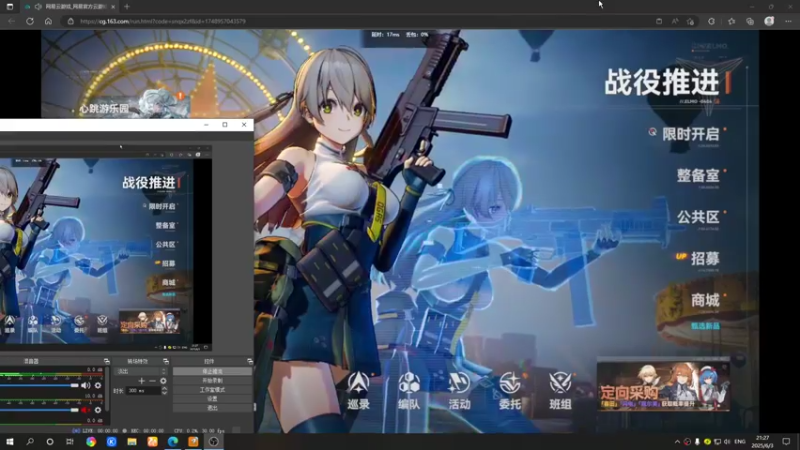Open the 编队 team formation icon
Screen dimensions: 800x450
coord(409,391)
